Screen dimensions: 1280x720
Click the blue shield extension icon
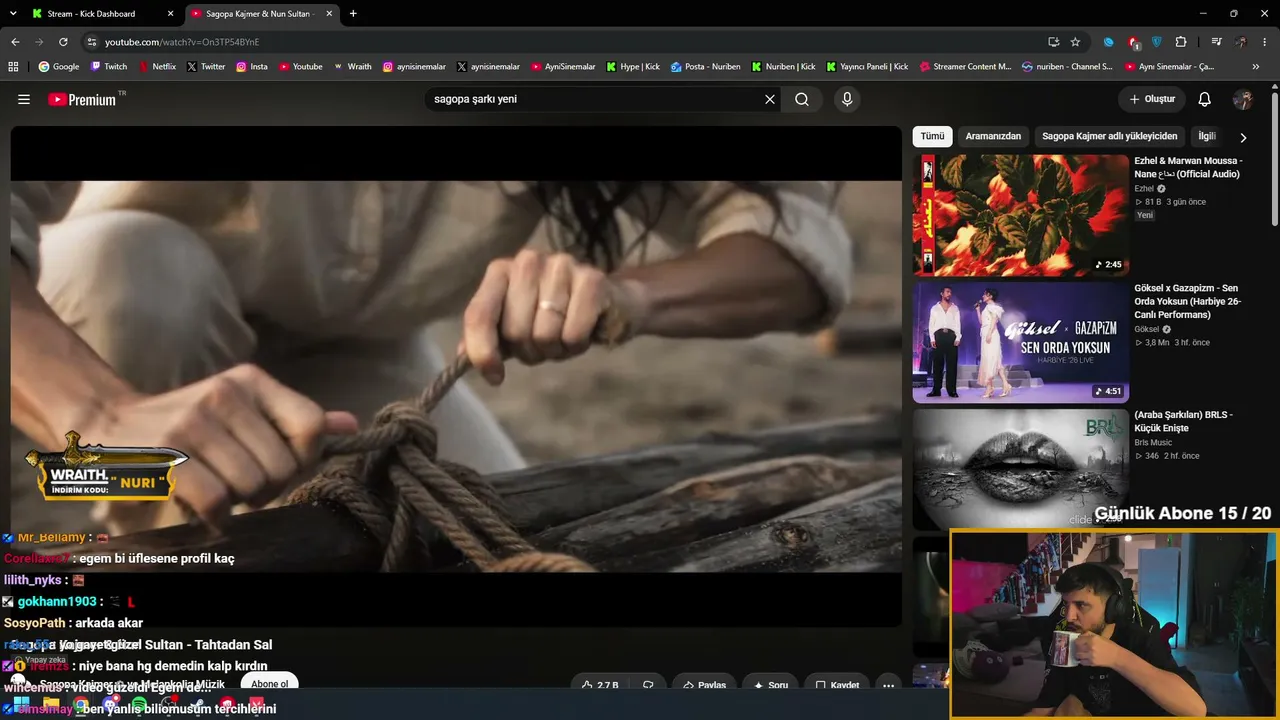[x=1157, y=42]
